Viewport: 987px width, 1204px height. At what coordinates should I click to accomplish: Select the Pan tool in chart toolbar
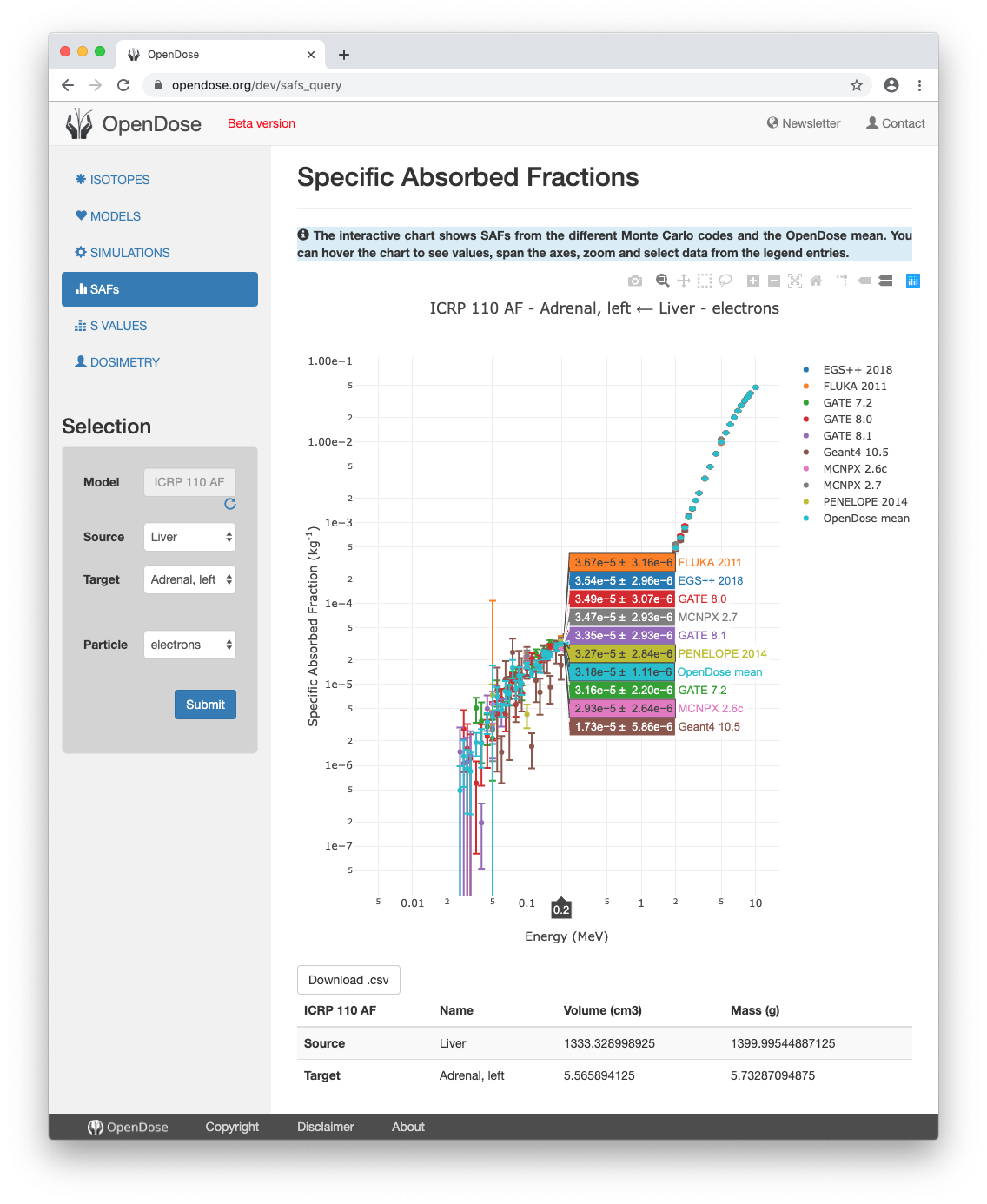tap(684, 281)
